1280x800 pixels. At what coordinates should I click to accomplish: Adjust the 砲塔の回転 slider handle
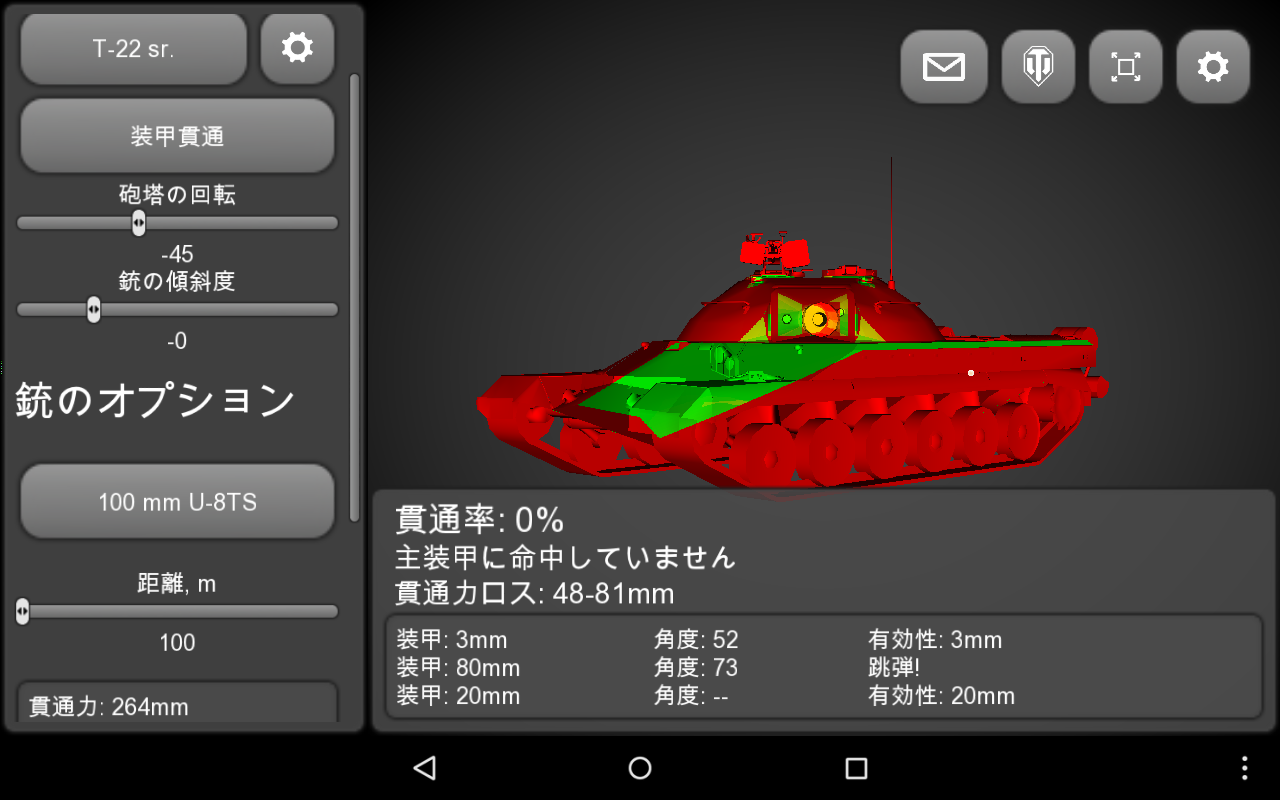(139, 223)
